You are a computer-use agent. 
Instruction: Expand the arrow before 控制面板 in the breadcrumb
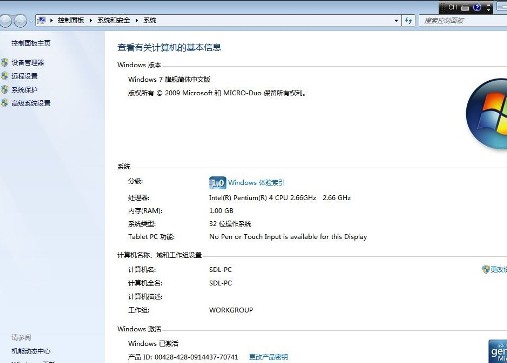51,20
